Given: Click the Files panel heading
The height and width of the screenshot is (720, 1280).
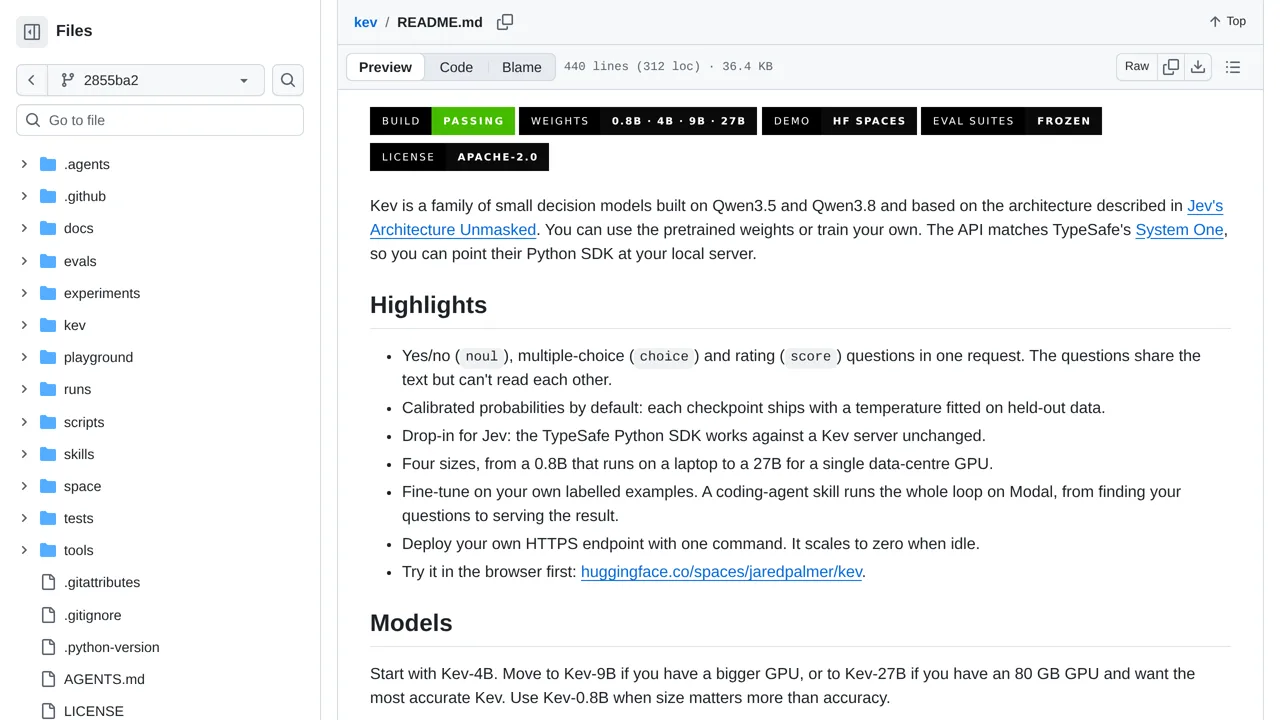Looking at the screenshot, I should [74, 31].
